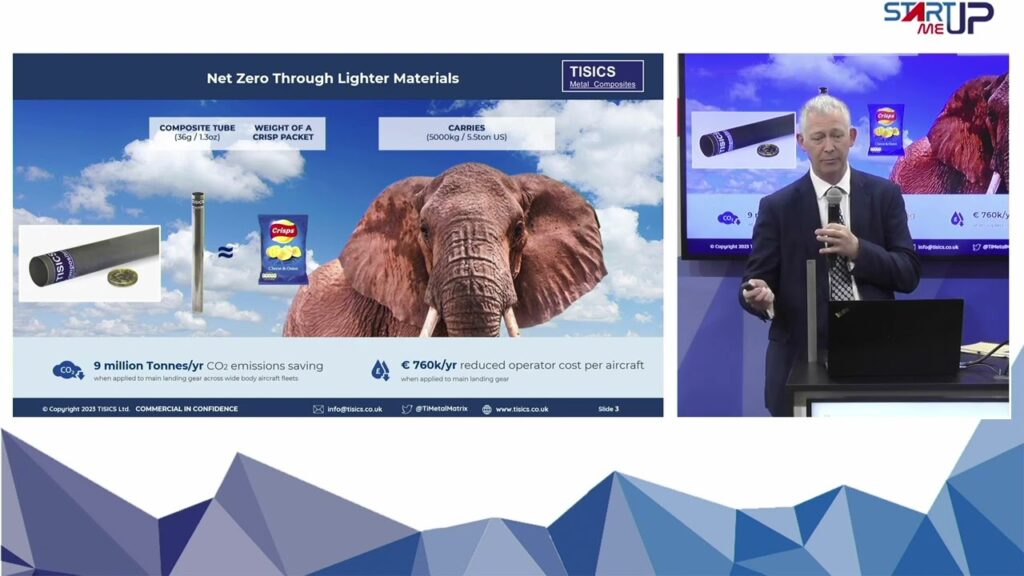Click the fuel droplet icon beside €760k/yr

coord(380,370)
